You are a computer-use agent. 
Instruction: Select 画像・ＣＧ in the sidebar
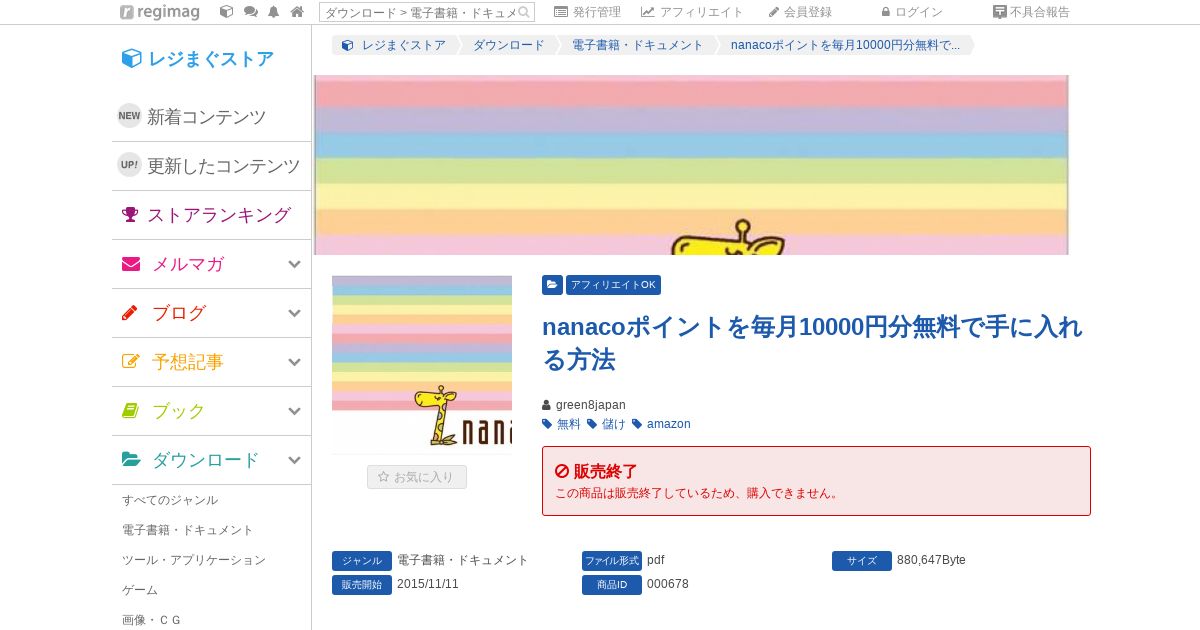click(x=152, y=620)
